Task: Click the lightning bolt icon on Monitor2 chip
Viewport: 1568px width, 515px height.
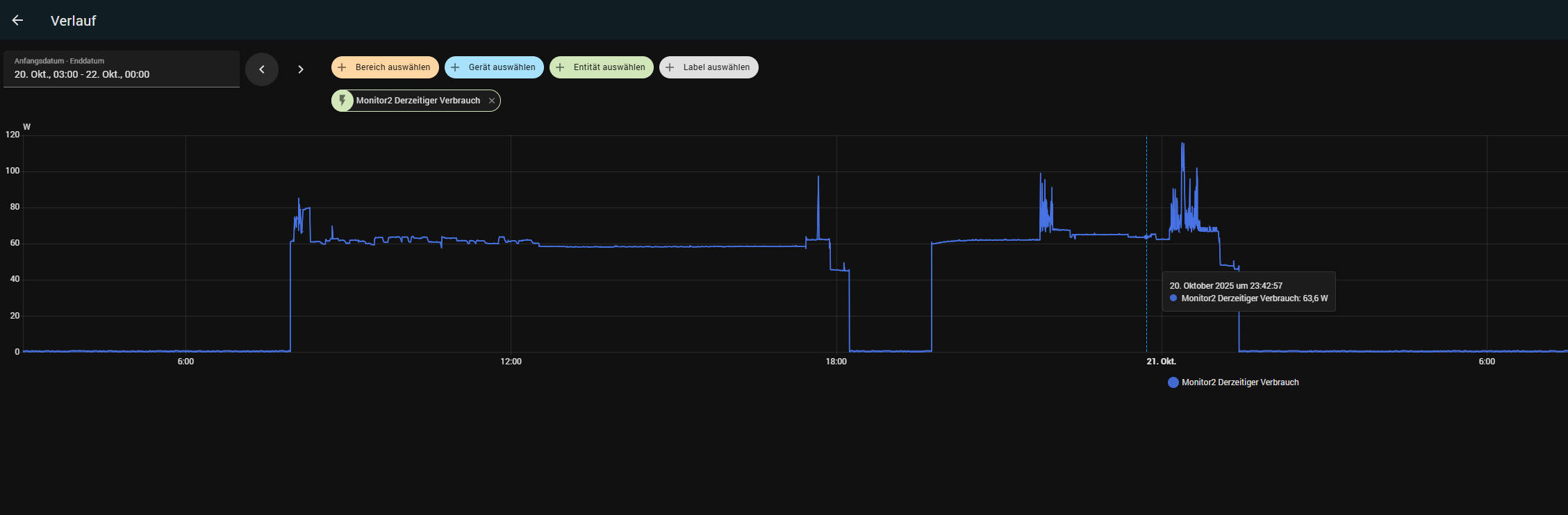Action: pos(342,101)
